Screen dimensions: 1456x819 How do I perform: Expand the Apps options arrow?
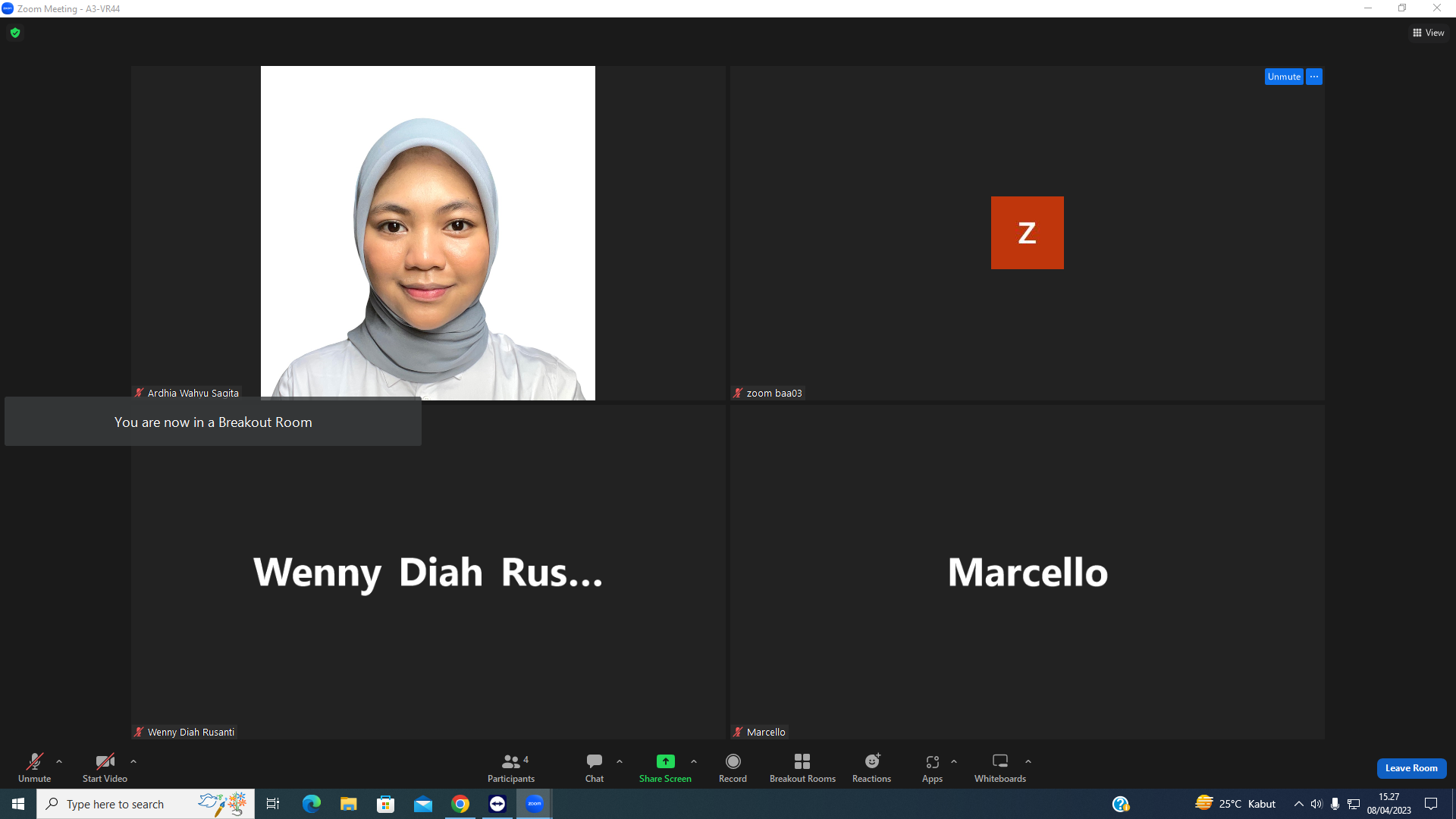954,761
